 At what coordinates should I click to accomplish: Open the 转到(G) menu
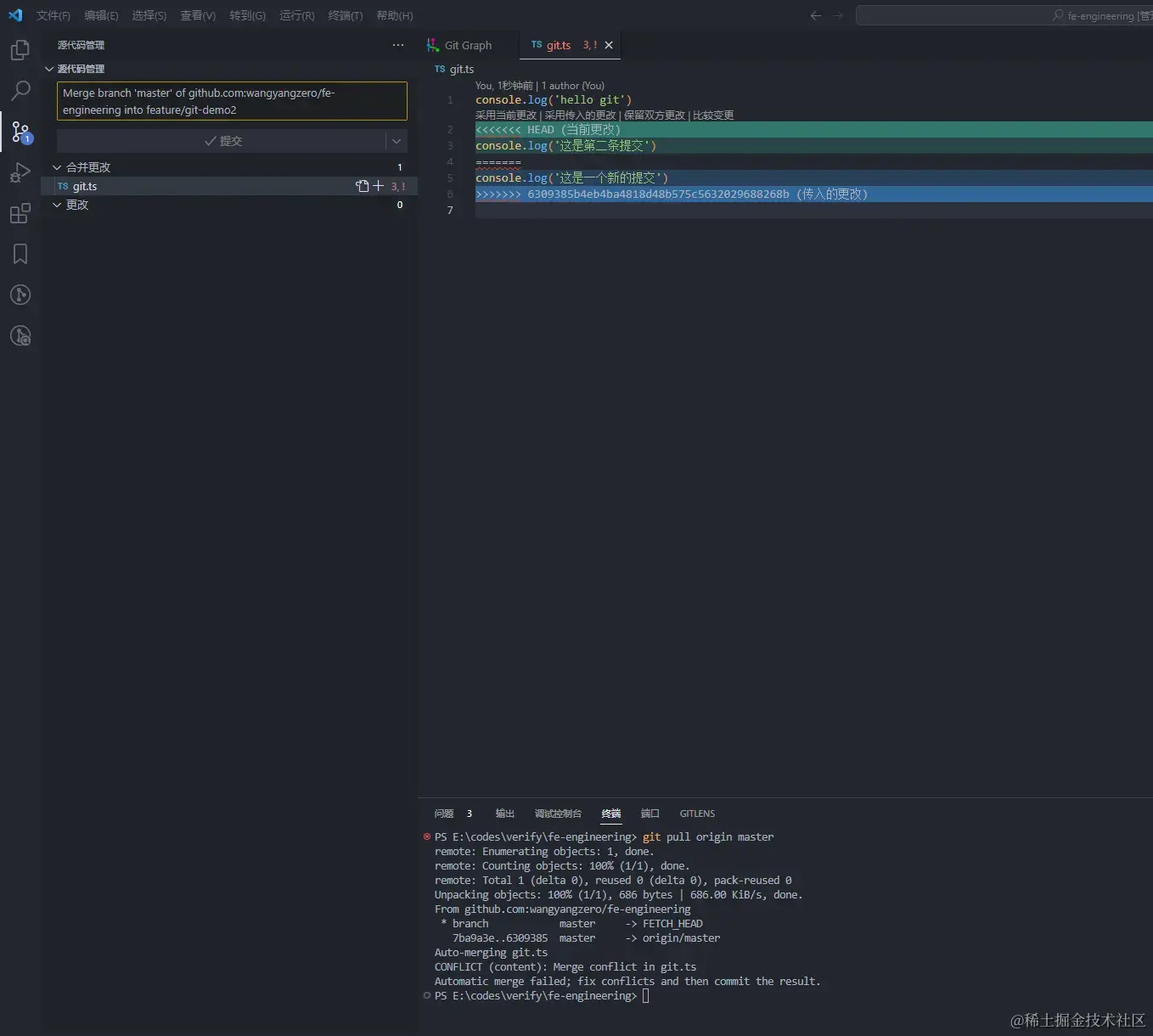(247, 15)
